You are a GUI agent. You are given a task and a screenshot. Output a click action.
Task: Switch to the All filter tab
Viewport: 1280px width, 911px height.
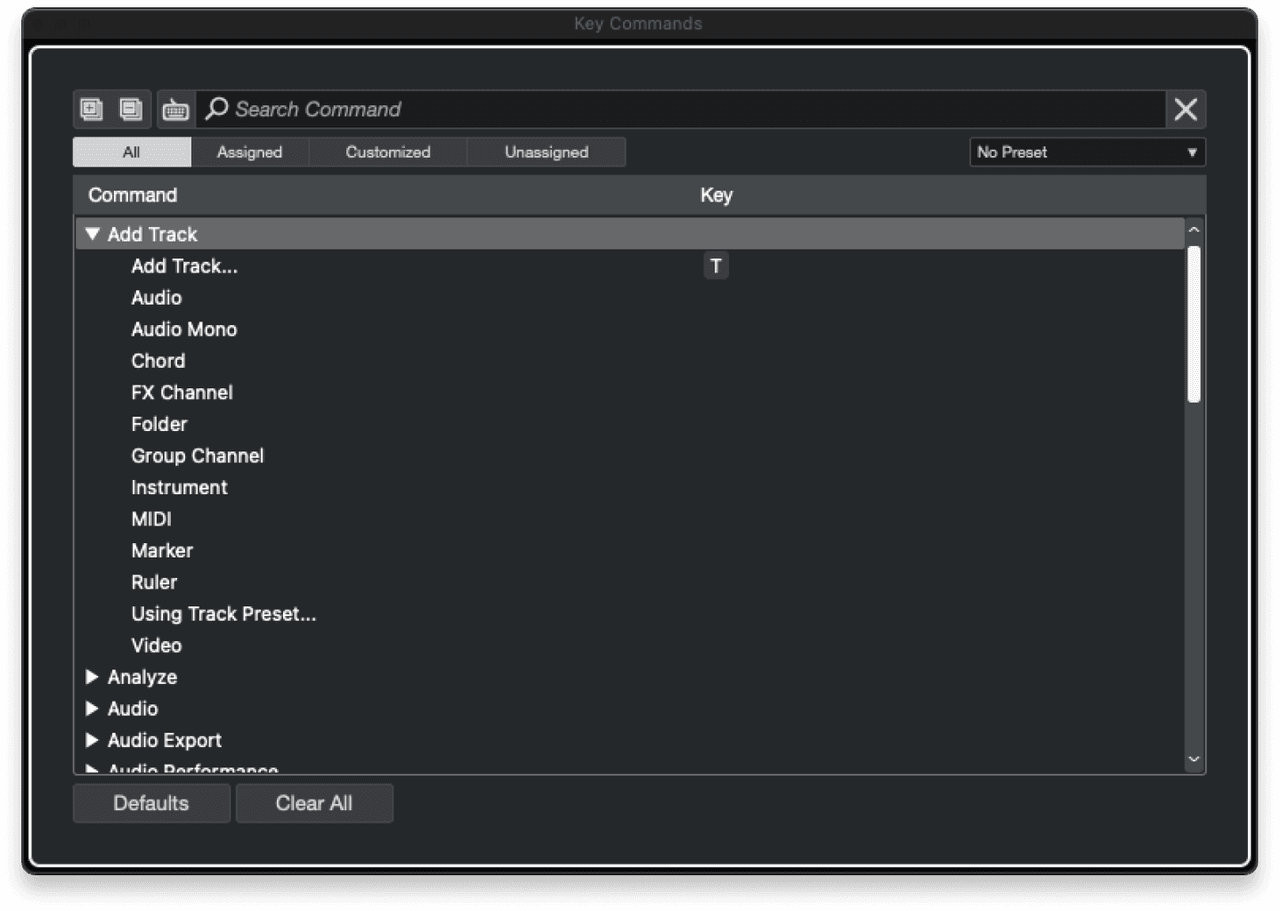pos(131,152)
